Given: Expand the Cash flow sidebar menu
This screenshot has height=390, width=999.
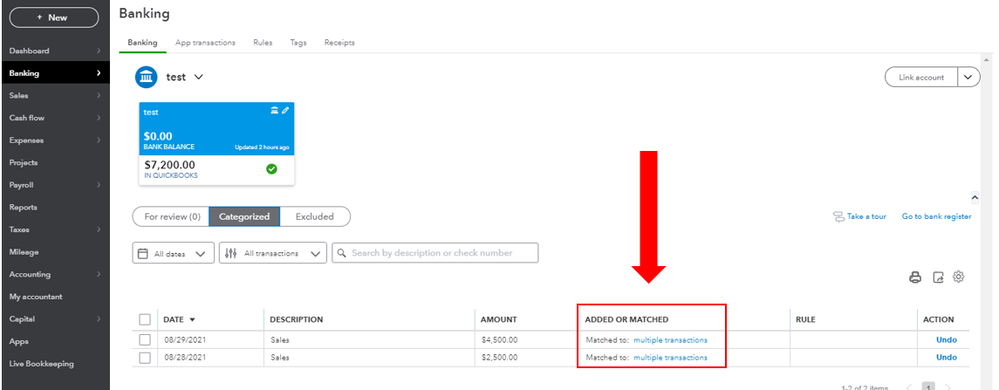Looking at the screenshot, I should (x=98, y=118).
